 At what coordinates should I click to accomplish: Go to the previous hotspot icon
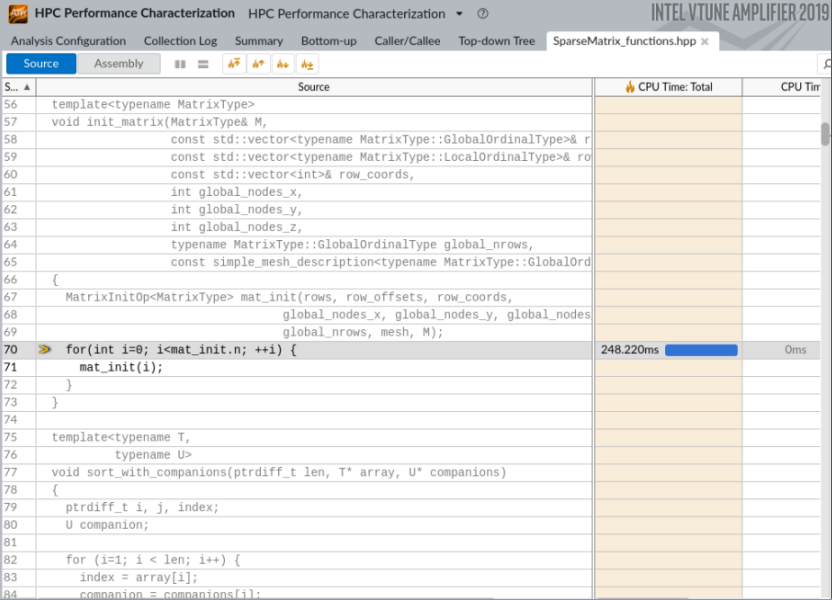[x=258, y=64]
